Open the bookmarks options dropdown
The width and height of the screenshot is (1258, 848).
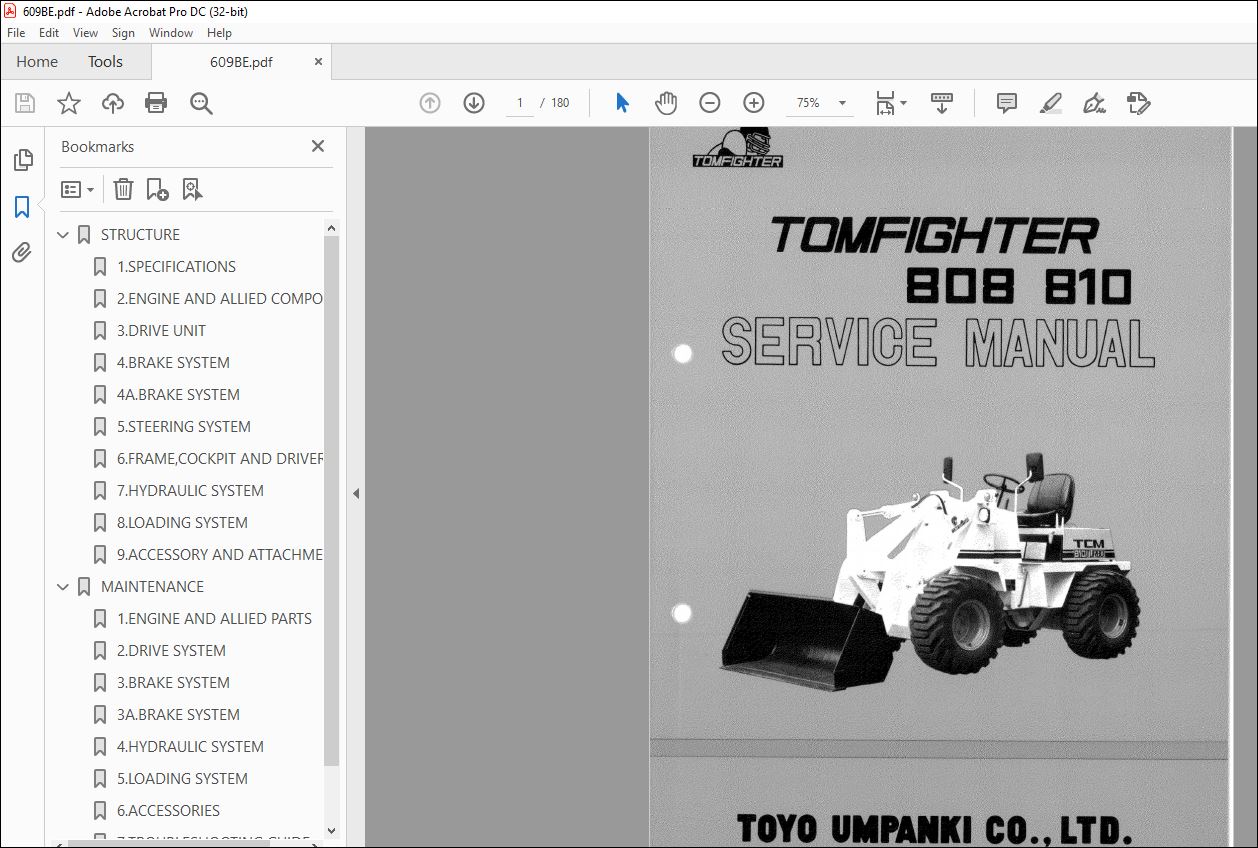(77, 189)
